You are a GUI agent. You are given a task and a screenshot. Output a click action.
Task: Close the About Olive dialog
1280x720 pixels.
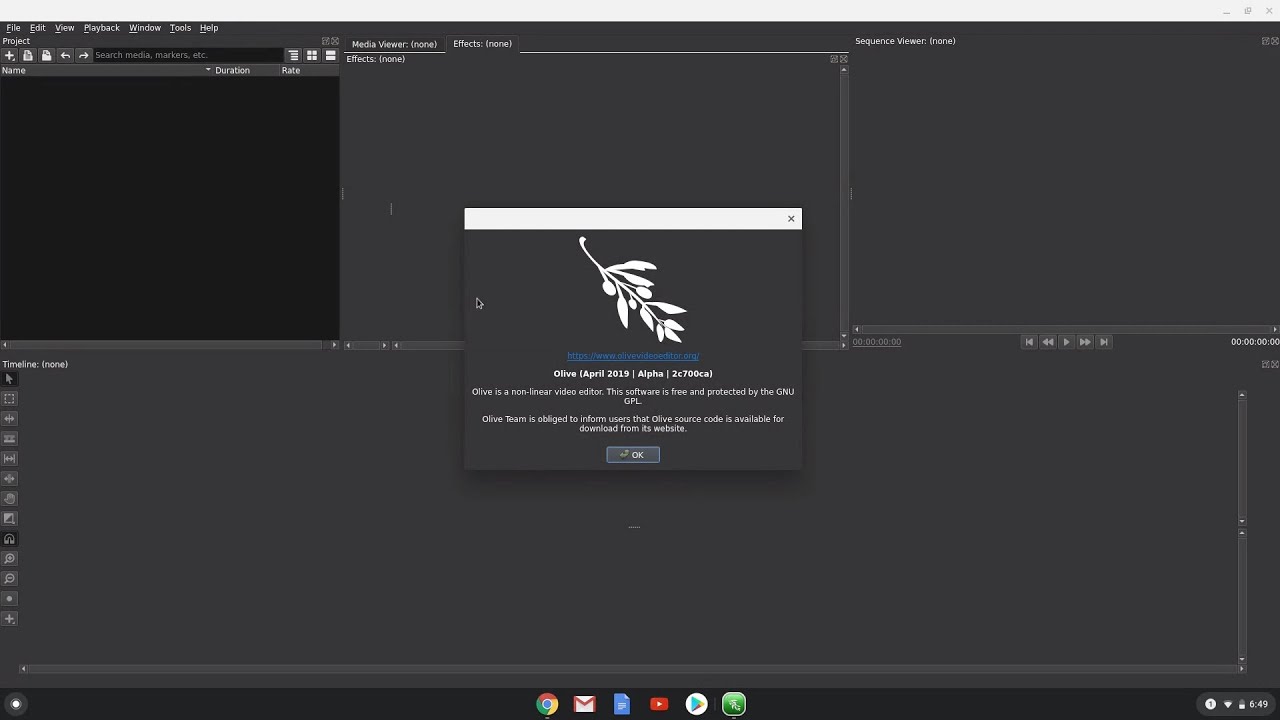click(x=791, y=219)
